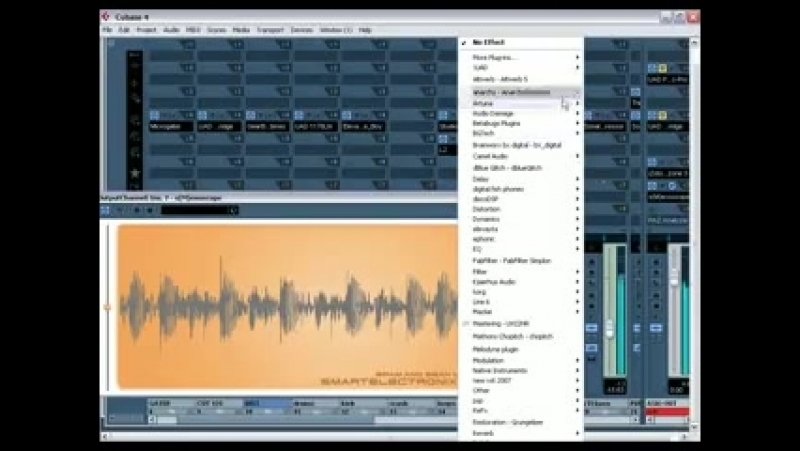Open Betabugs Plugins submenu
Screen dimensions: 800x451
pos(521,123)
